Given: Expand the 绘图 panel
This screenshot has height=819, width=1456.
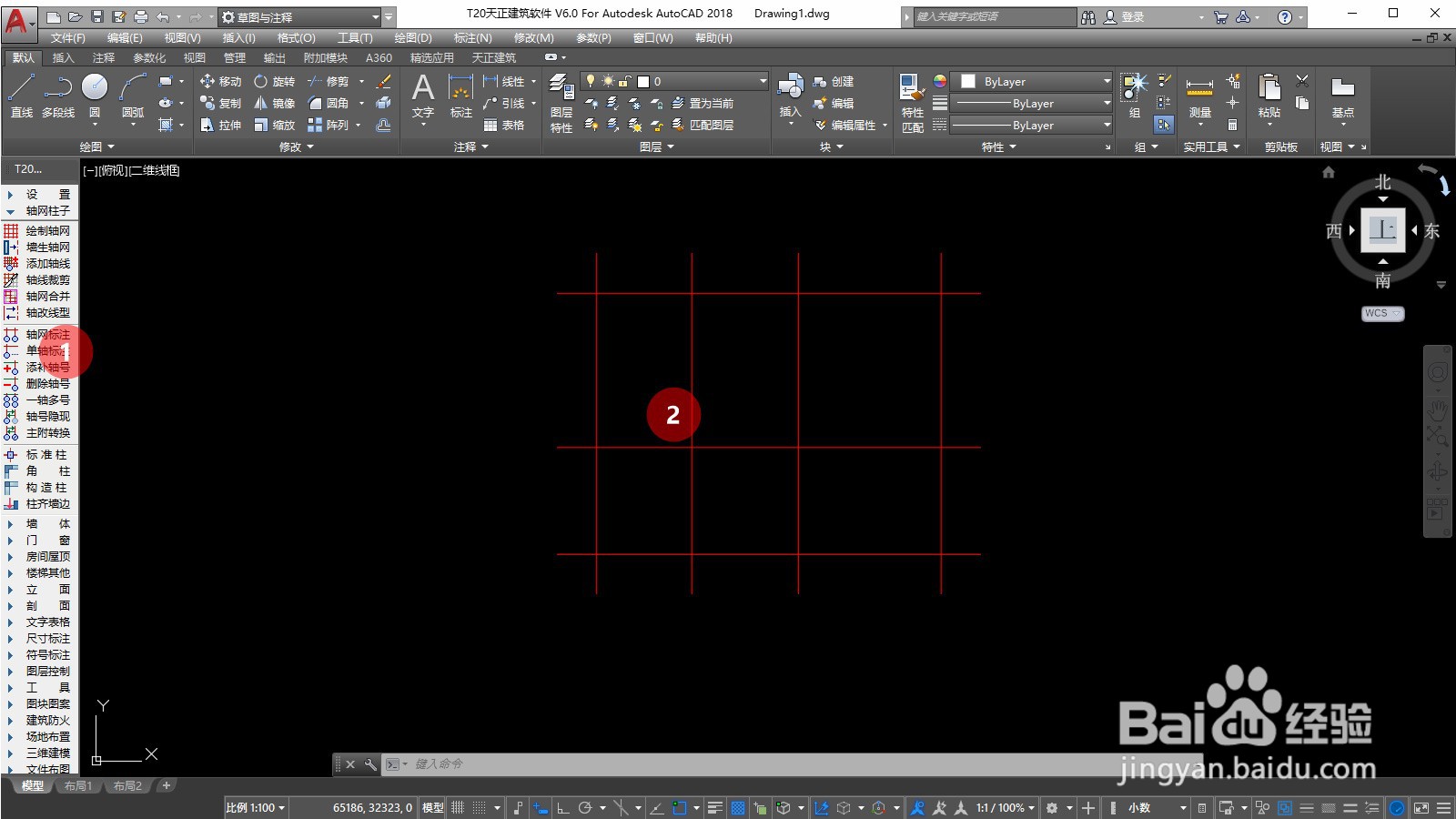Looking at the screenshot, I should pyautogui.click(x=96, y=147).
